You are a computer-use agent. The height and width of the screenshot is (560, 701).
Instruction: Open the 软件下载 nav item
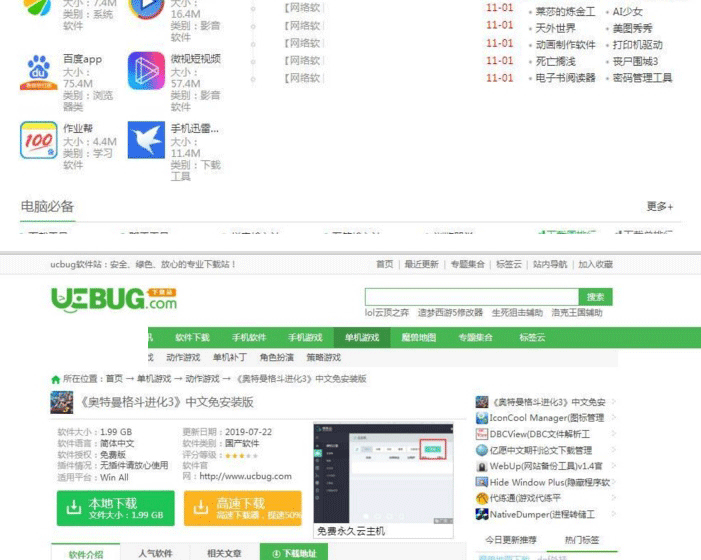tap(192, 337)
